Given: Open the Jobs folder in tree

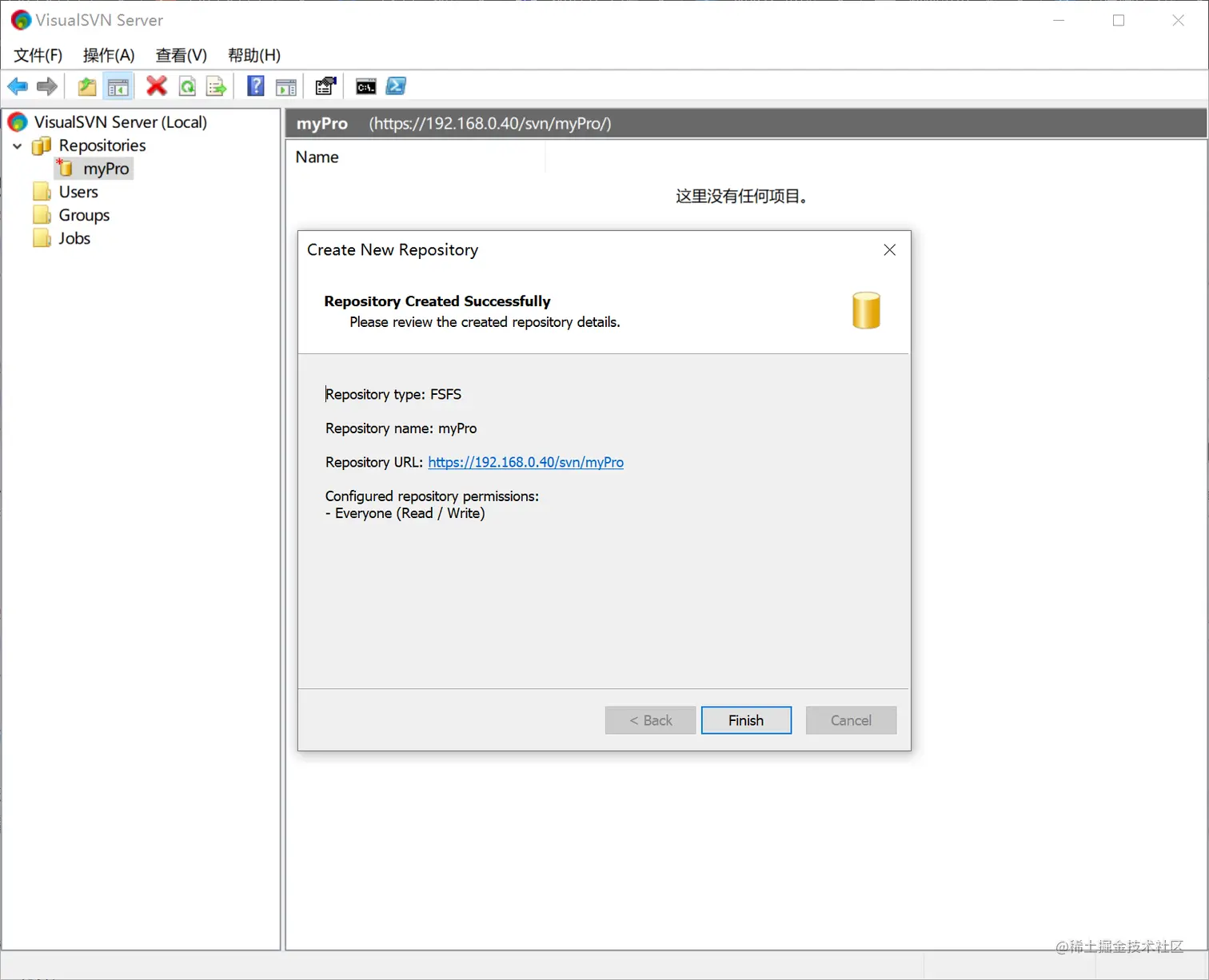Looking at the screenshot, I should (74, 238).
